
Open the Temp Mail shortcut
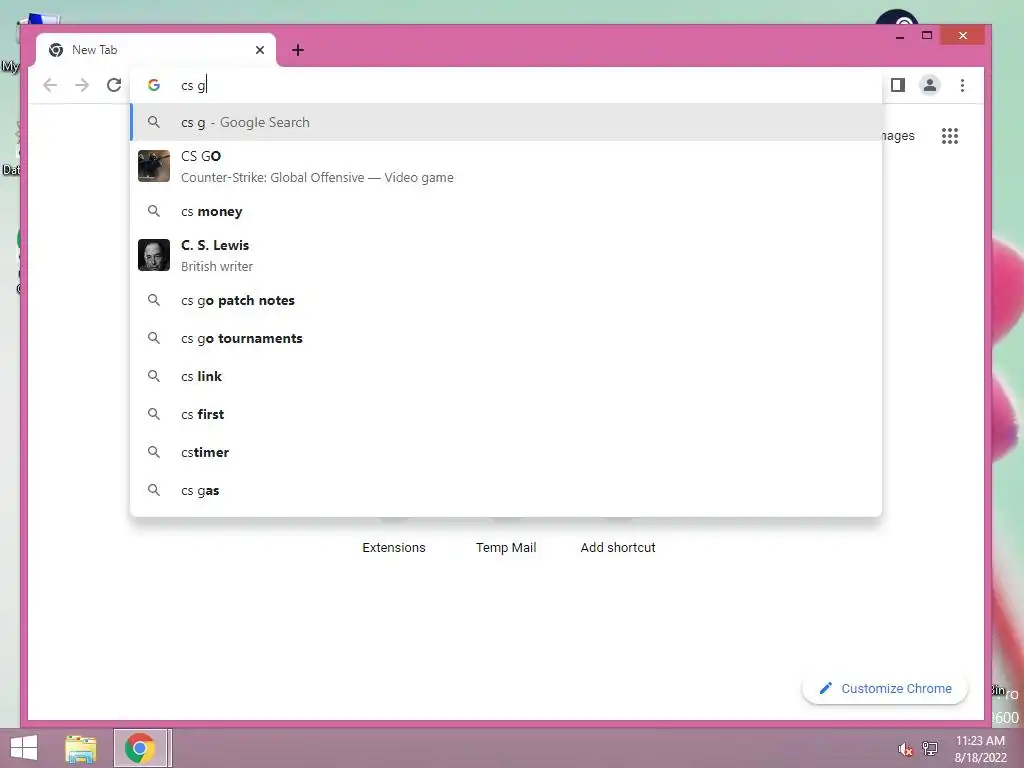tap(506, 547)
